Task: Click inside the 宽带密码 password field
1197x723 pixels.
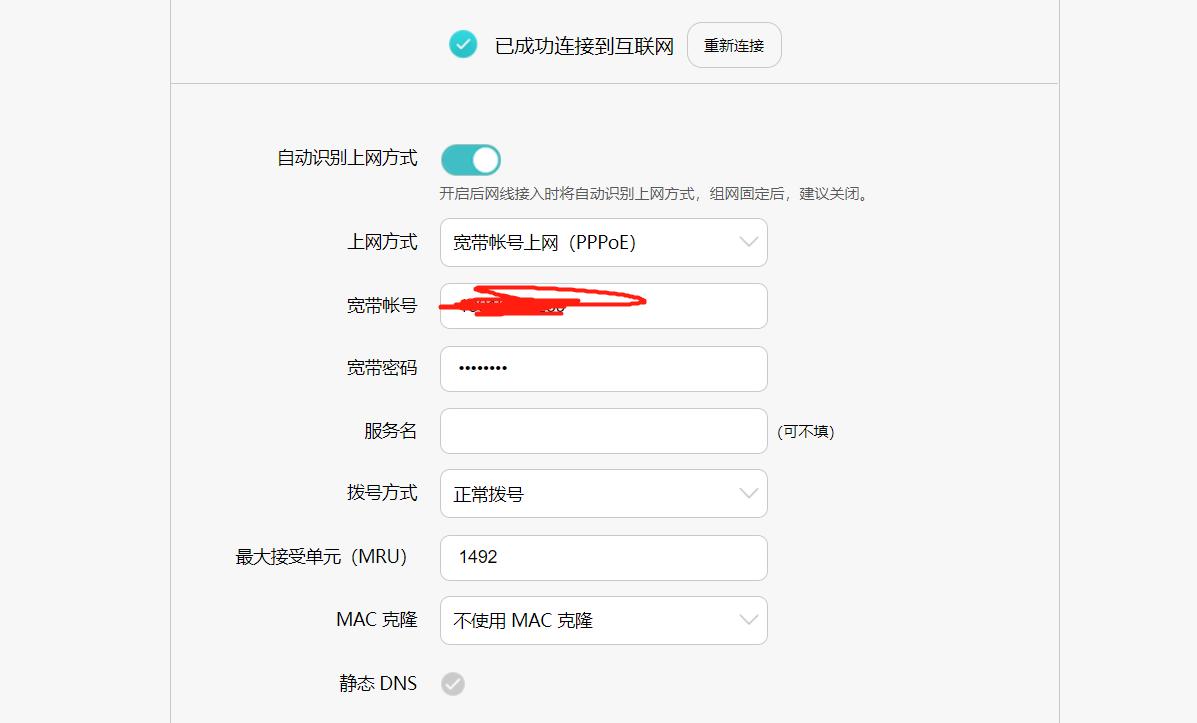Action: point(603,368)
